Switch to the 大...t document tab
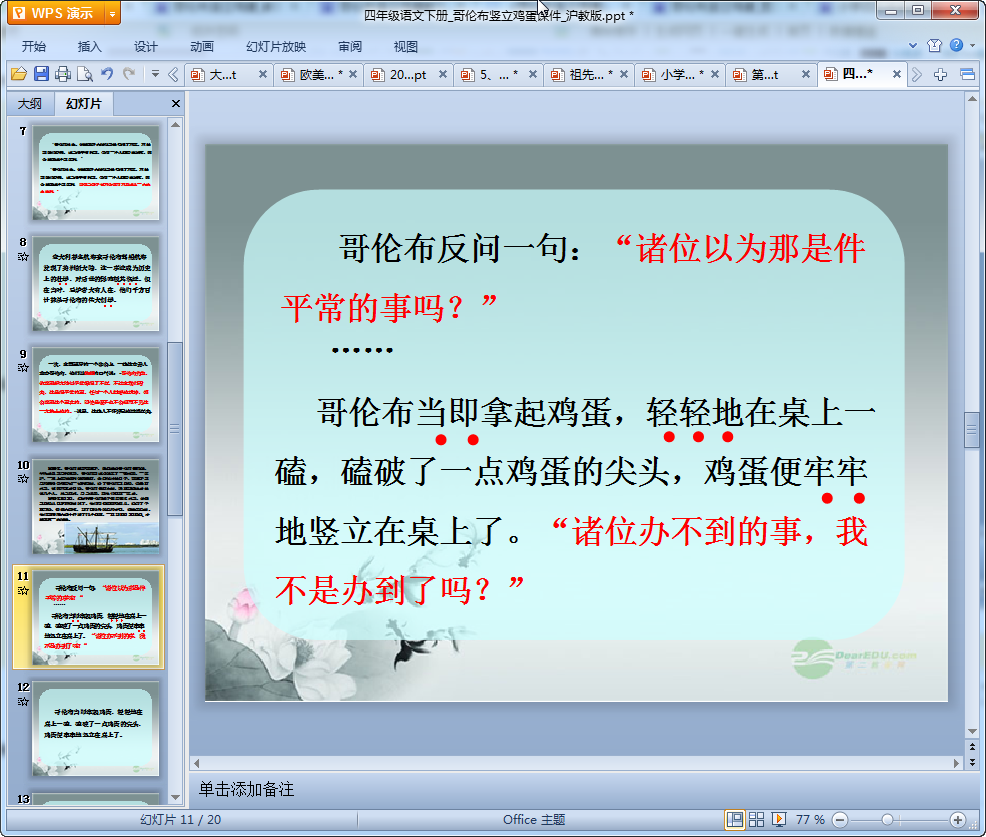The width and height of the screenshot is (986, 837). tap(223, 75)
